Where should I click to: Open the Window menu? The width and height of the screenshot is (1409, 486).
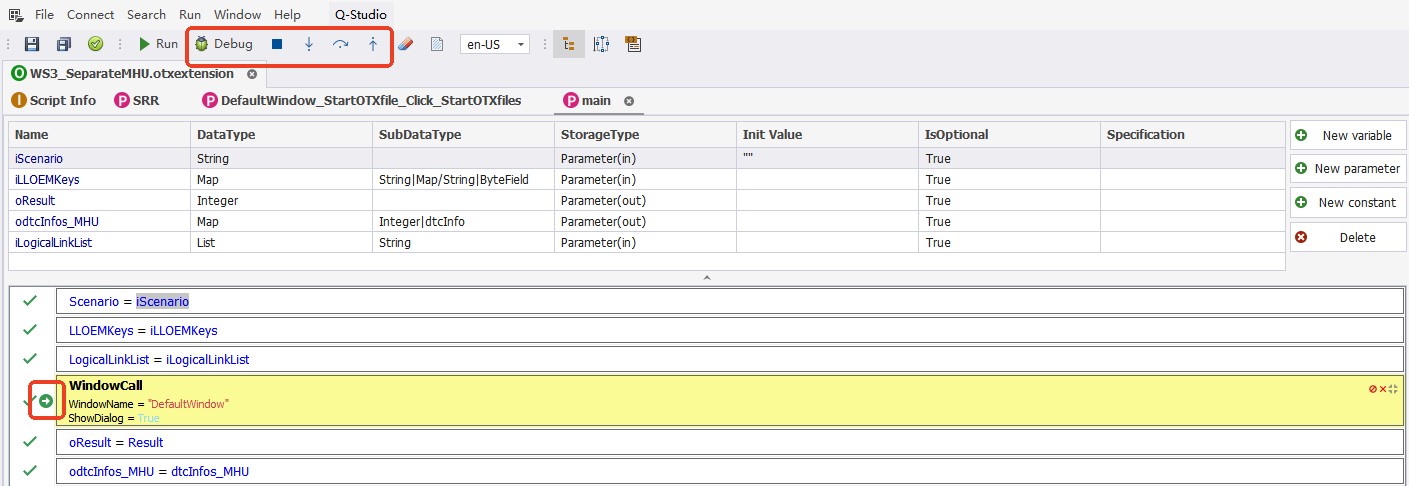(x=237, y=14)
